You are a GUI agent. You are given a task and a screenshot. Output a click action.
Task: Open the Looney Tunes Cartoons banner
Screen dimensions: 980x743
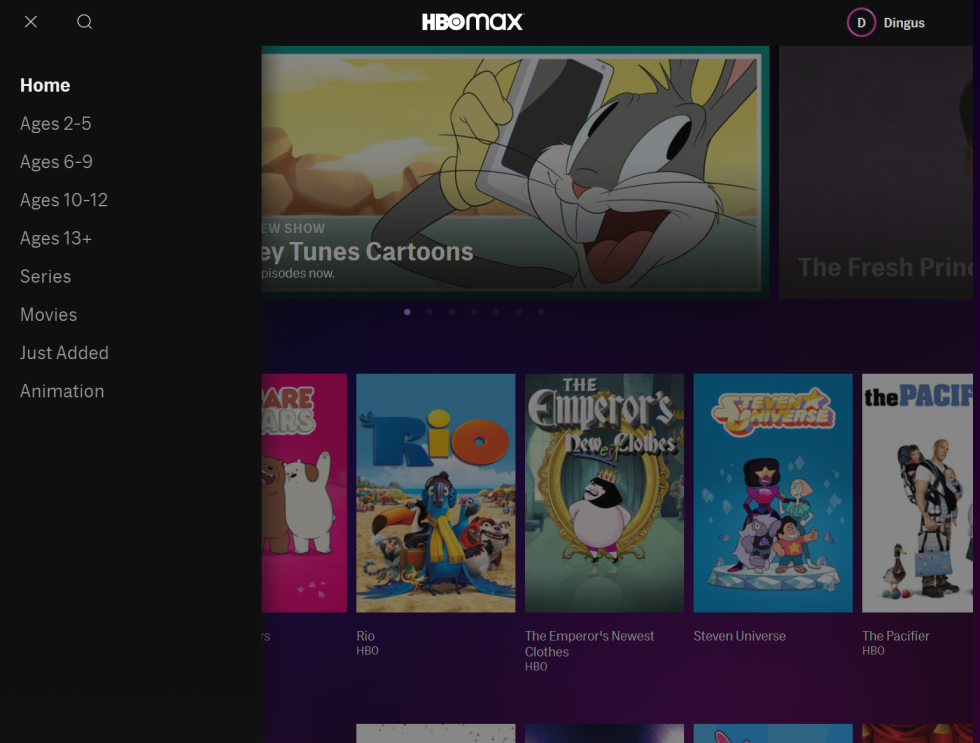coord(515,170)
